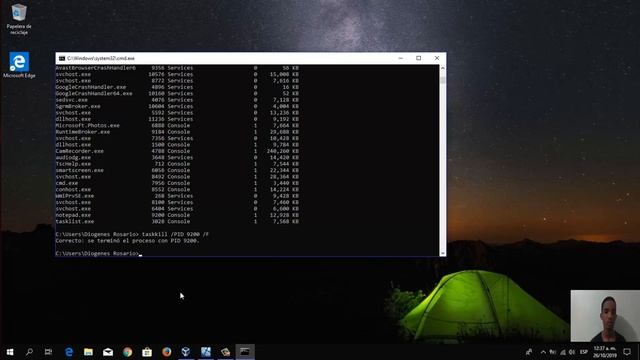Image resolution: width=640 pixels, height=360 pixels.
Task: Click the cmd.exe window title text
Action: click(101, 58)
